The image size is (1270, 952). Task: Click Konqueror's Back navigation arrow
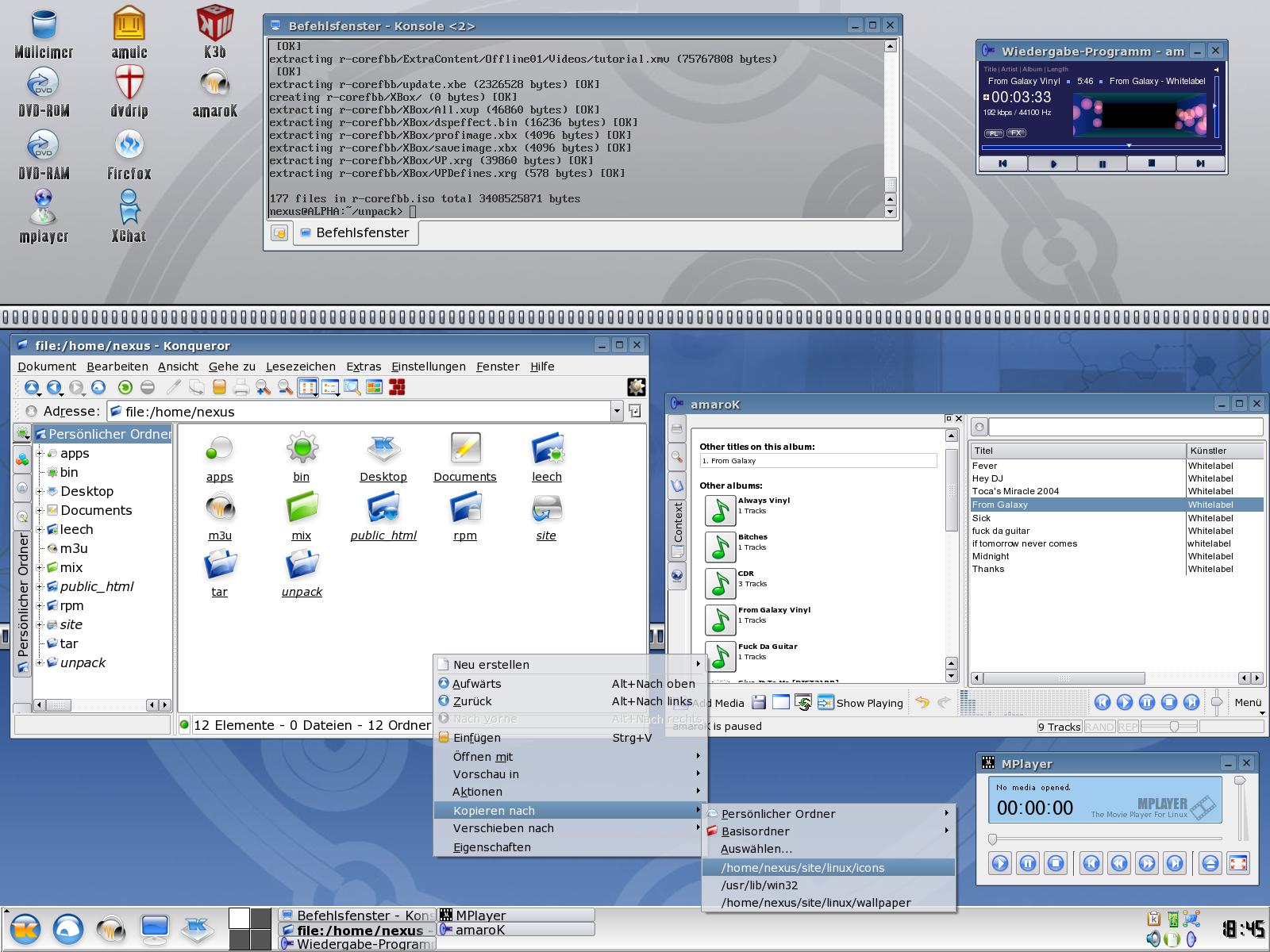tap(54, 387)
